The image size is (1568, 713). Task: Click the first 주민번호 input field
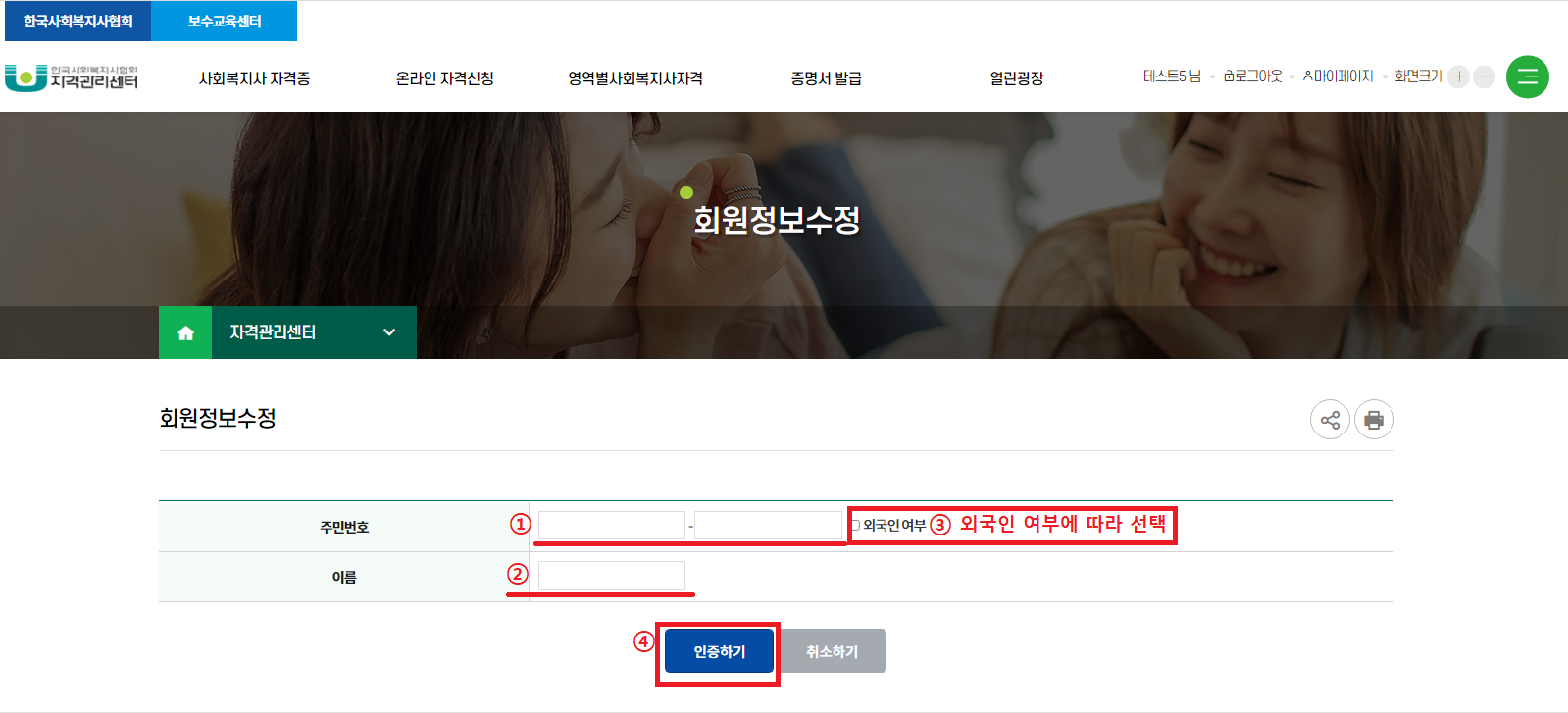[612, 526]
